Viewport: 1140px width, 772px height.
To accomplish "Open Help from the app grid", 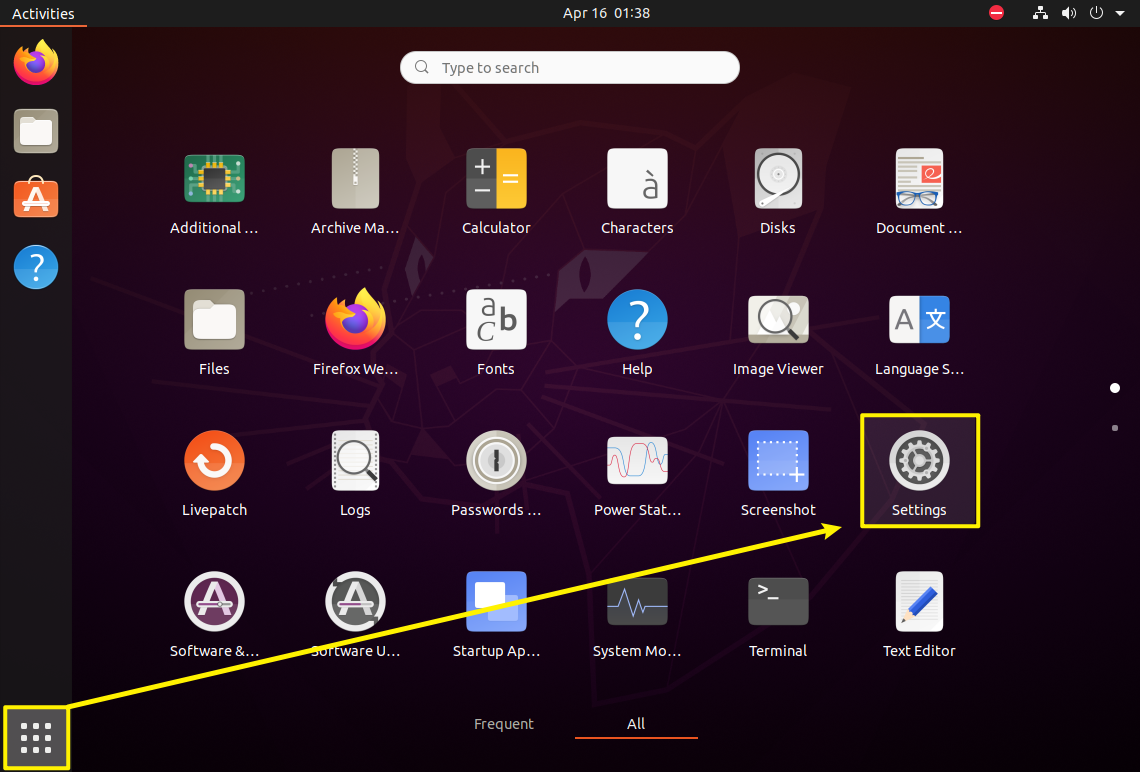I will click(x=637, y=333).
